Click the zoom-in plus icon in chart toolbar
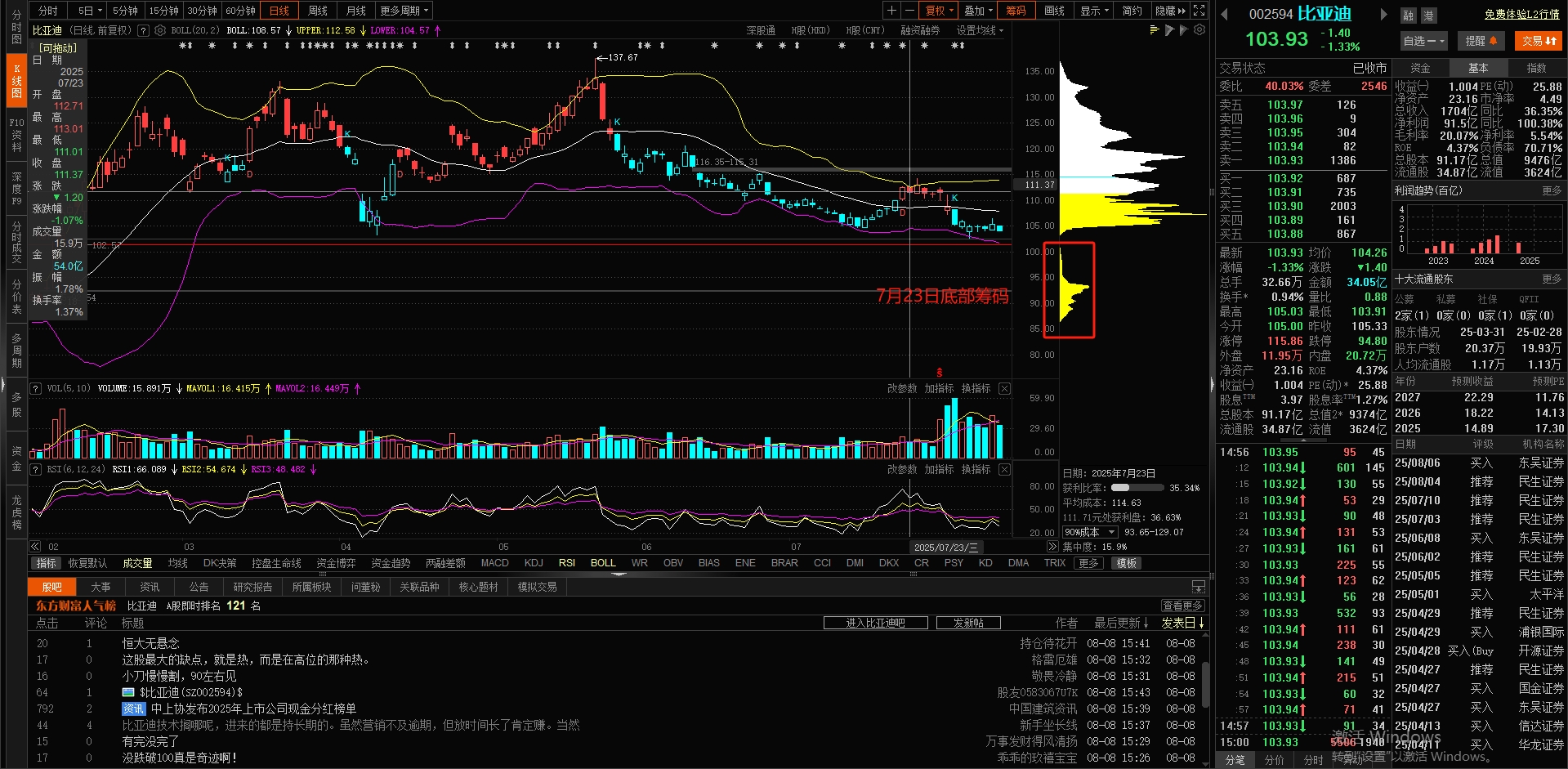Image resolution: width=1568 pixels, height=769 pixels. (892, 11)
